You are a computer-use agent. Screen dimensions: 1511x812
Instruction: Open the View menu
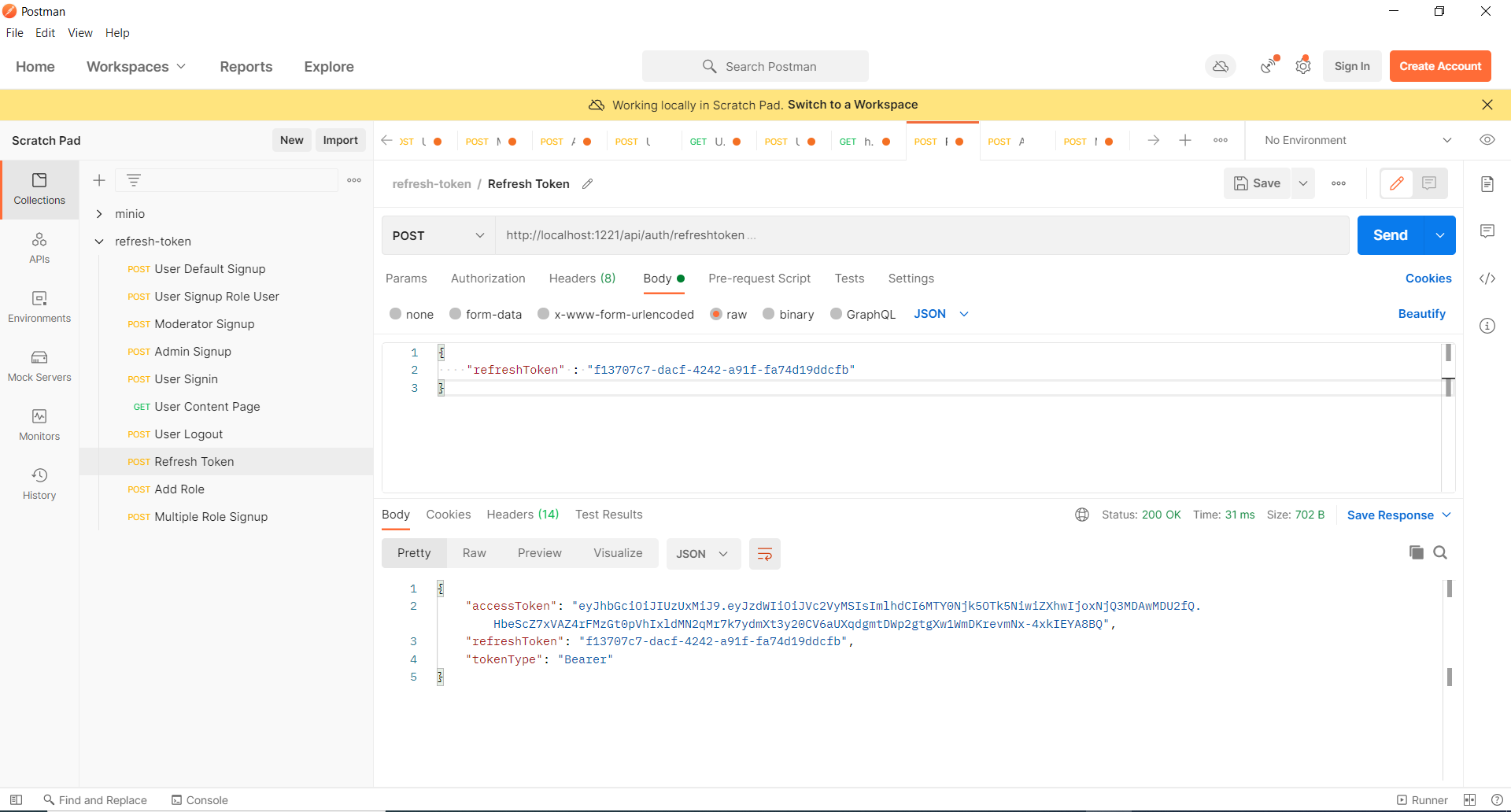pyautogui.click(x=80, y=33)
